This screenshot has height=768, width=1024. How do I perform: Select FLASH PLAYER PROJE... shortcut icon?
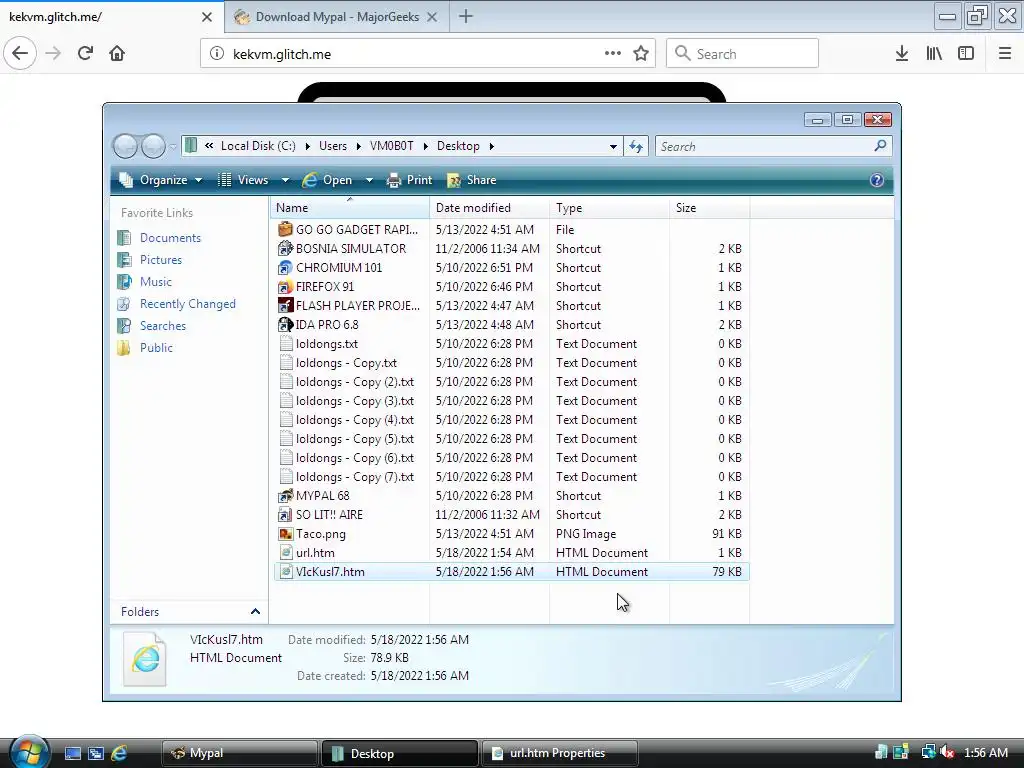285,306
